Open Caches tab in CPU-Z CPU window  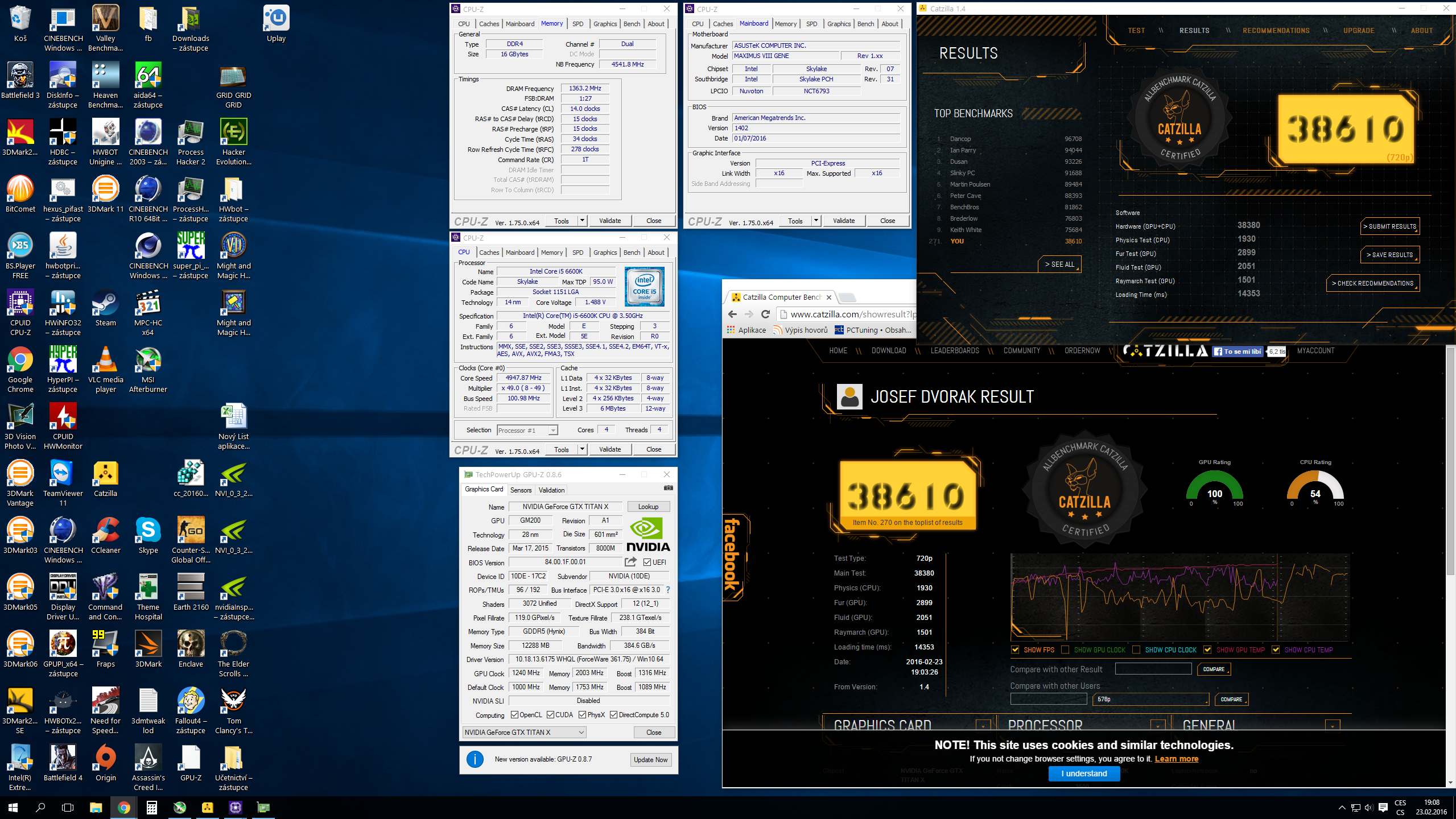[x=489, y=253]
